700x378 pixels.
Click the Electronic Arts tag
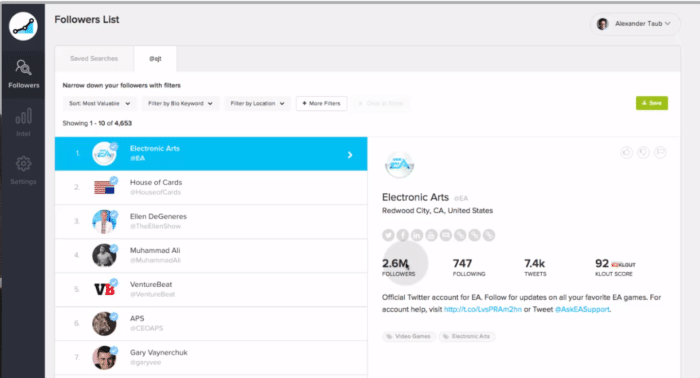tap(467, 336)
